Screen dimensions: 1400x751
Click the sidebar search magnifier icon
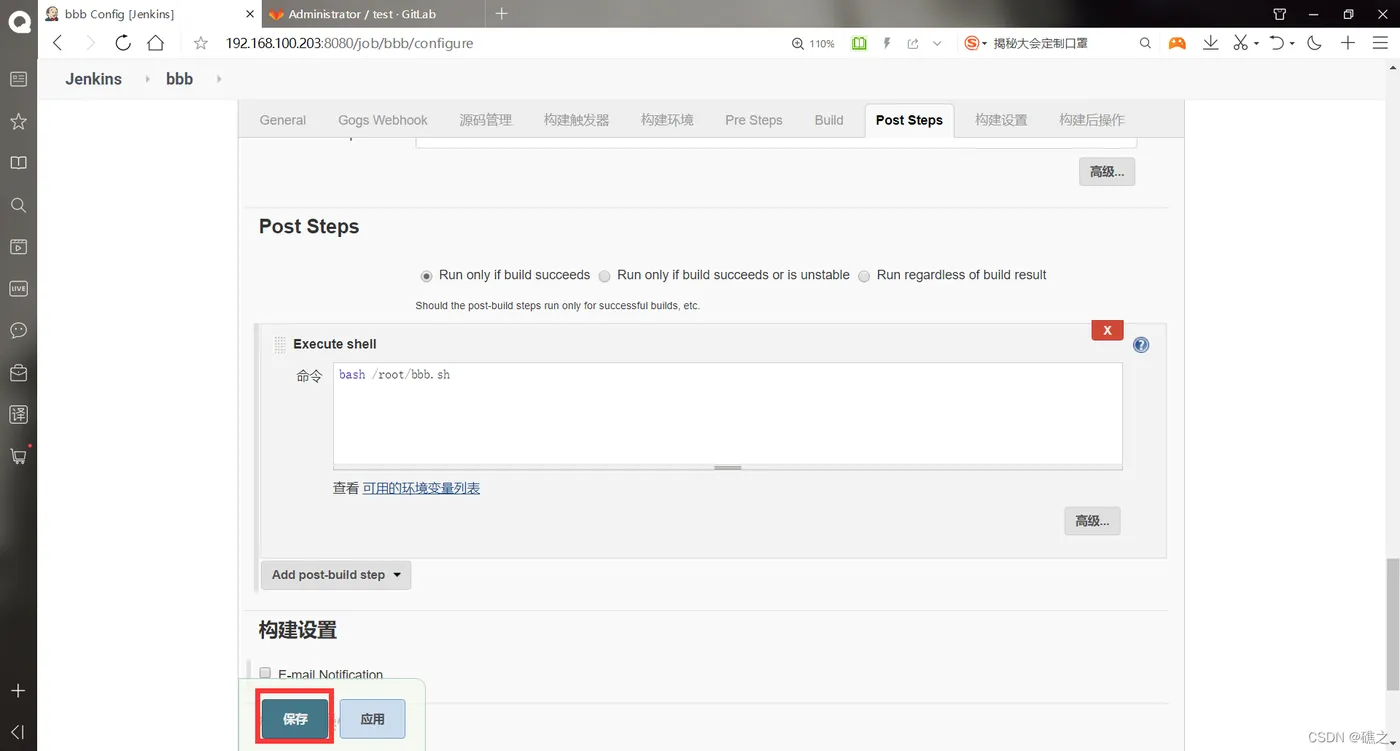click(18, 205)
